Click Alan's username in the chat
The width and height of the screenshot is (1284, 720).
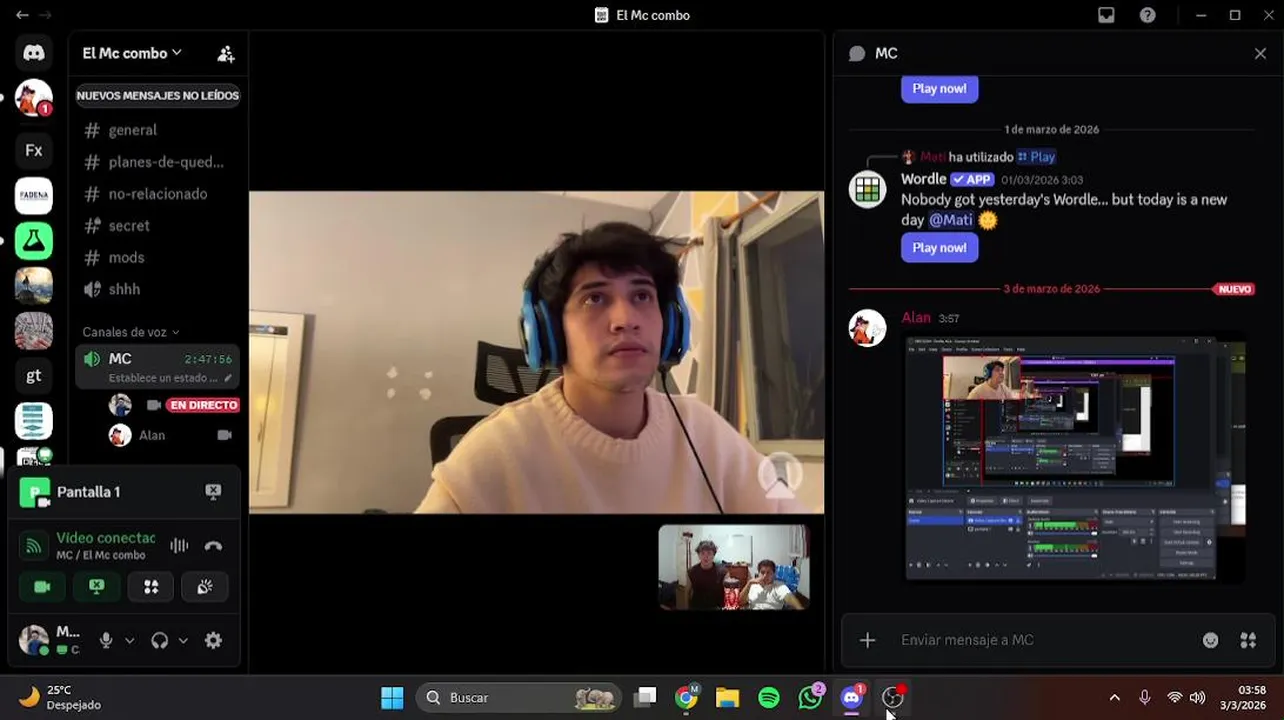tap(916, 317)
